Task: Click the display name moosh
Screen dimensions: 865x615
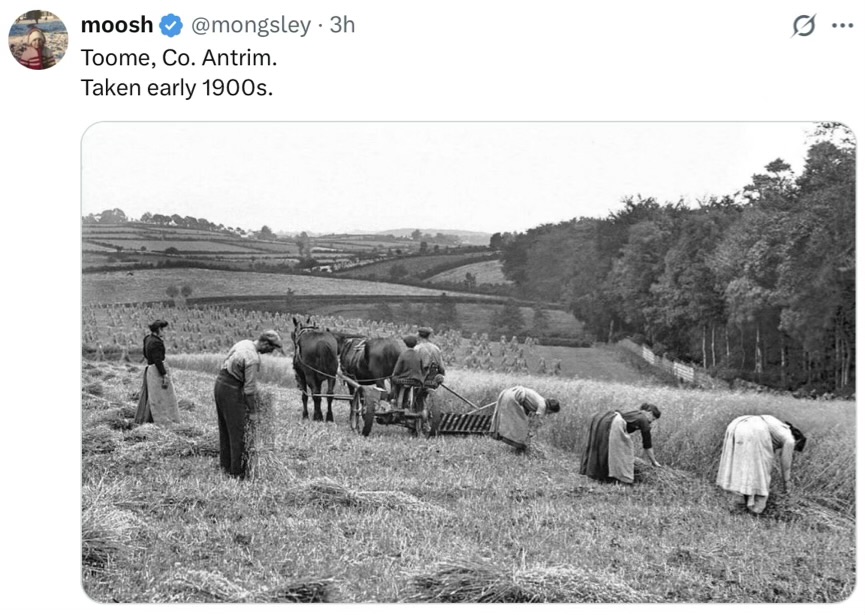Action: click(117, 25)
